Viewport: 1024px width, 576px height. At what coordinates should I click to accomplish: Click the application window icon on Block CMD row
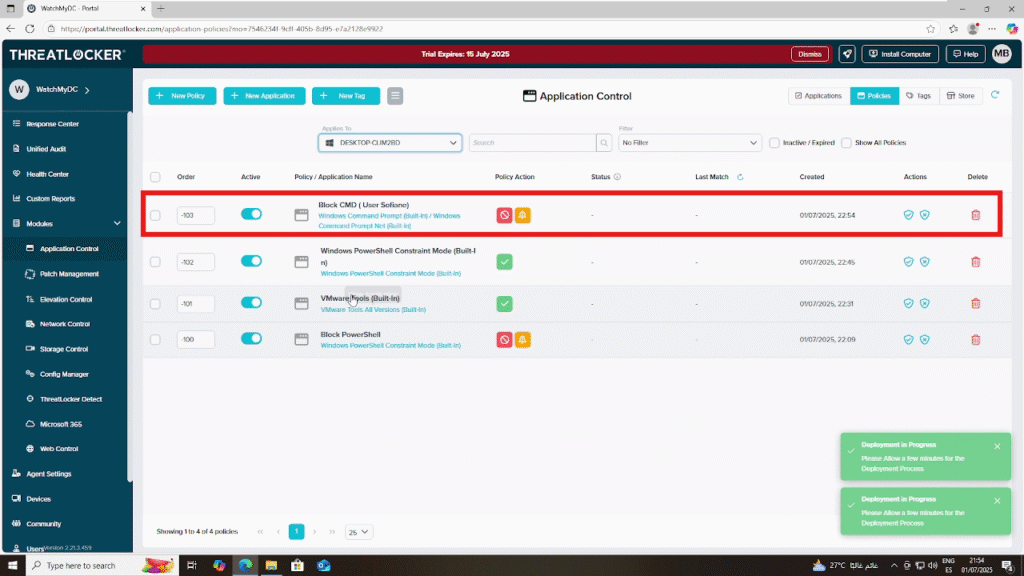301,215
